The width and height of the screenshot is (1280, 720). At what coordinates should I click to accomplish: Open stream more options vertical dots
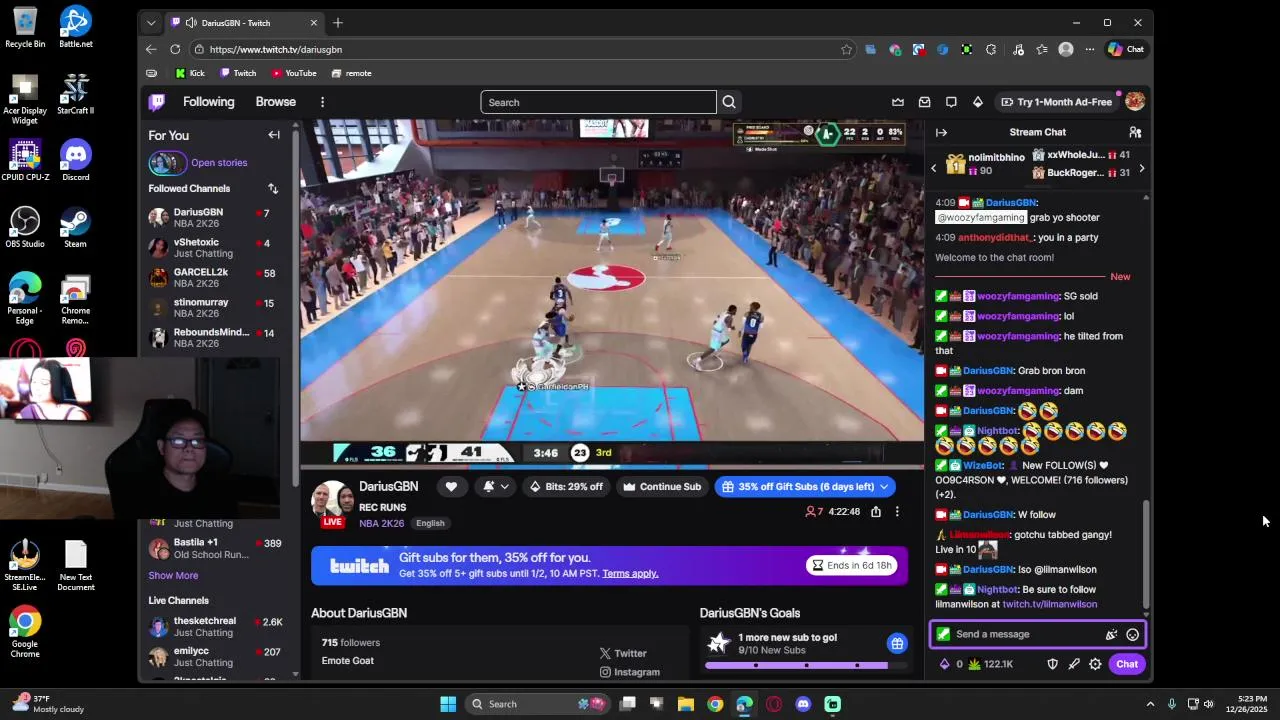click(897, 512)
